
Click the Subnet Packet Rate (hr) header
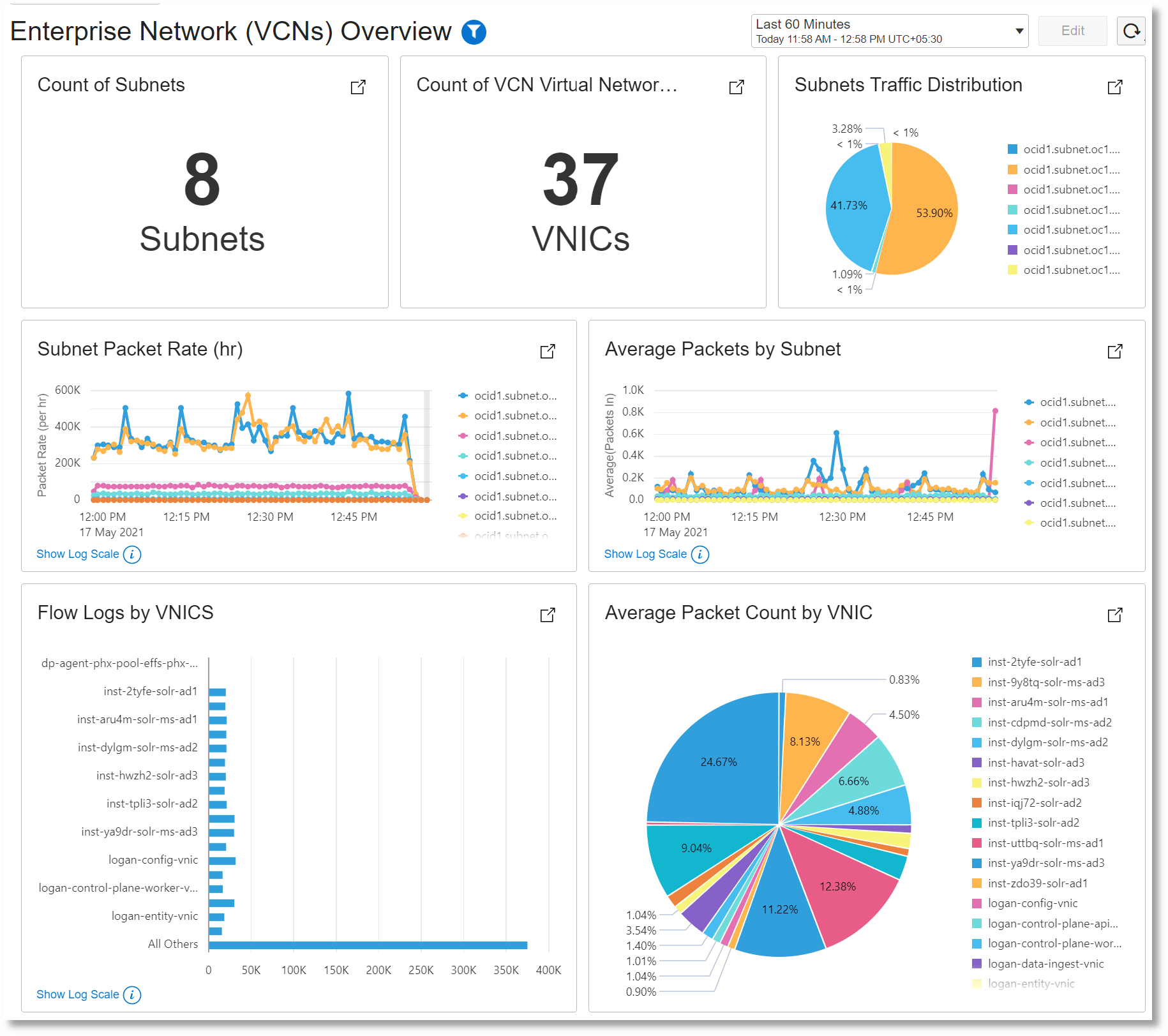(x=140, y=349)
